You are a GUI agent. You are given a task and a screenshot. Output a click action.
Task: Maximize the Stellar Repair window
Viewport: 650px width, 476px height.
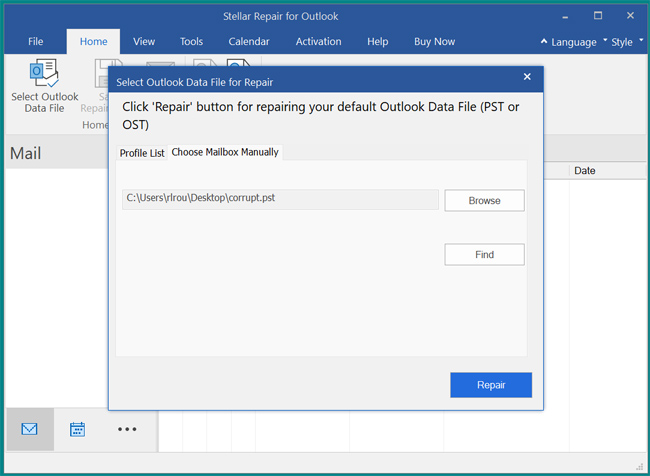[x=598, y=16]
